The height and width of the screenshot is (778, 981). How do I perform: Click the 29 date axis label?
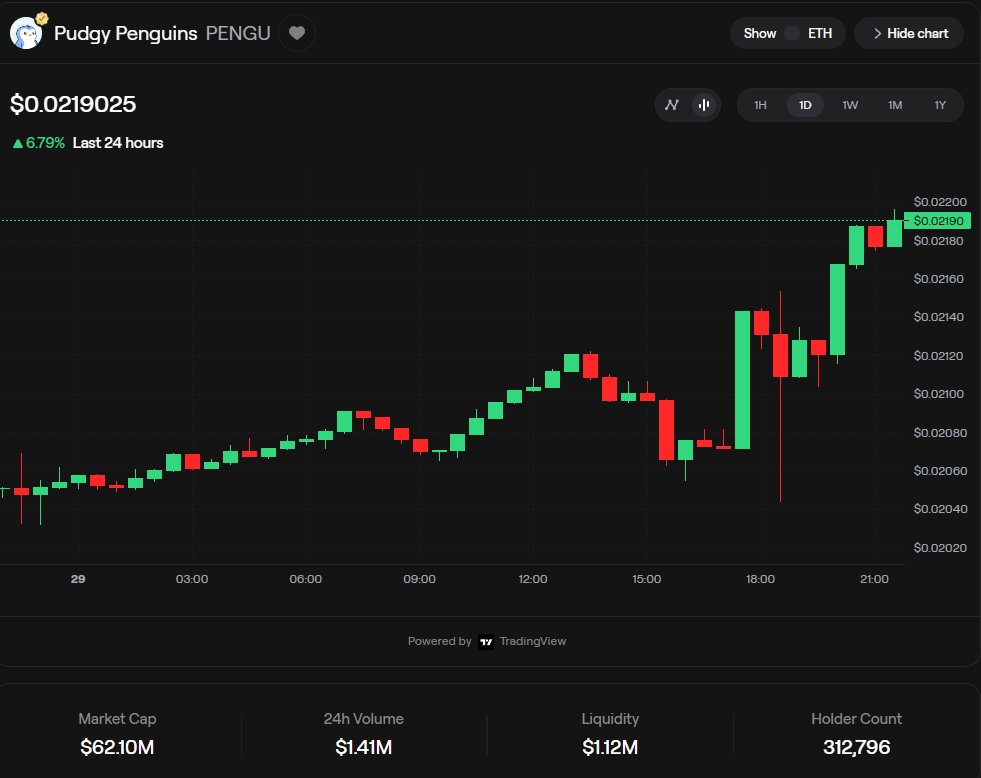click(78, 579)
